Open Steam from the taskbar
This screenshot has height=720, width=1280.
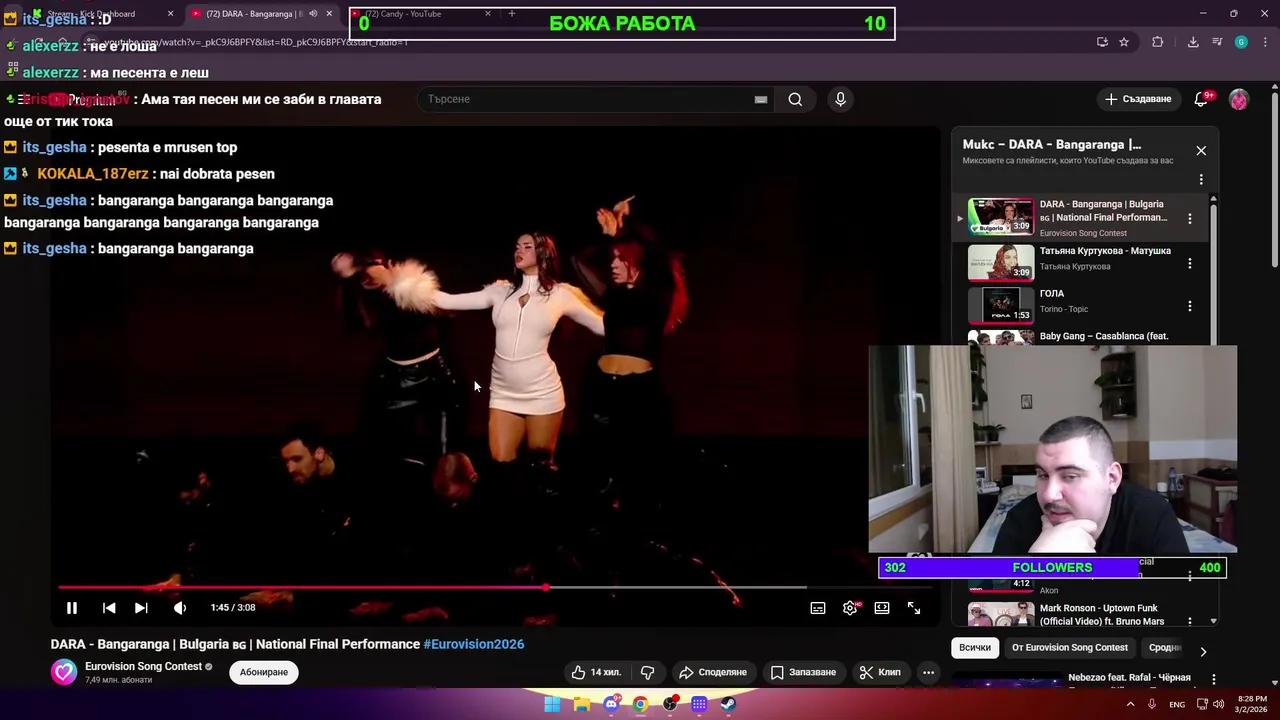tap(729, 704)
